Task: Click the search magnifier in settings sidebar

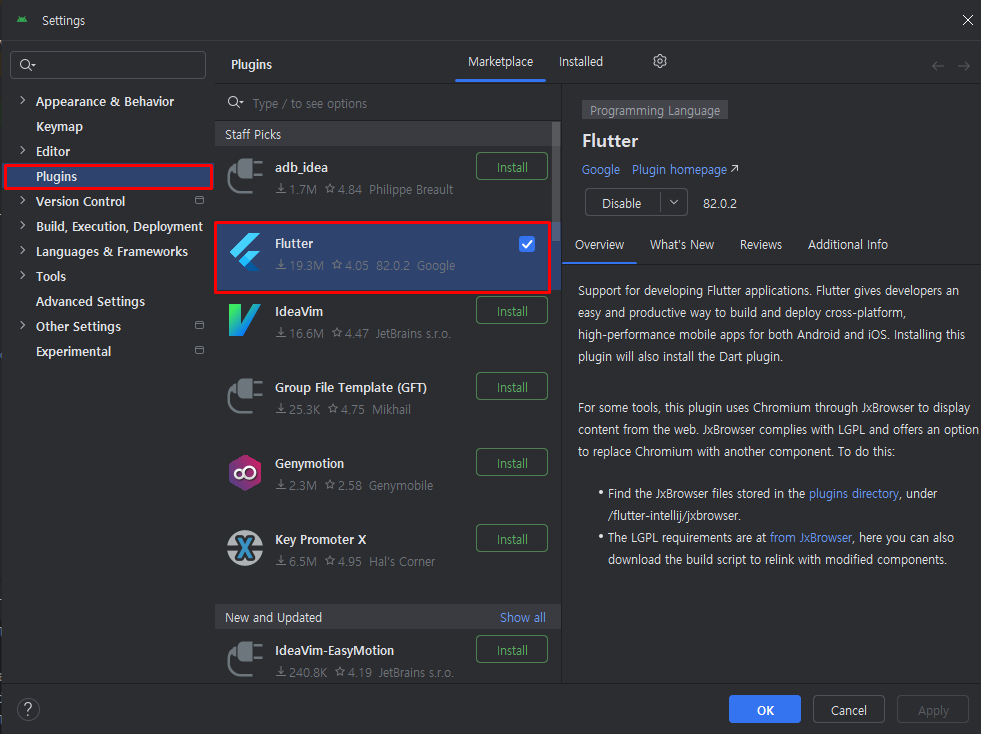Action: click(x=27, y=65)
